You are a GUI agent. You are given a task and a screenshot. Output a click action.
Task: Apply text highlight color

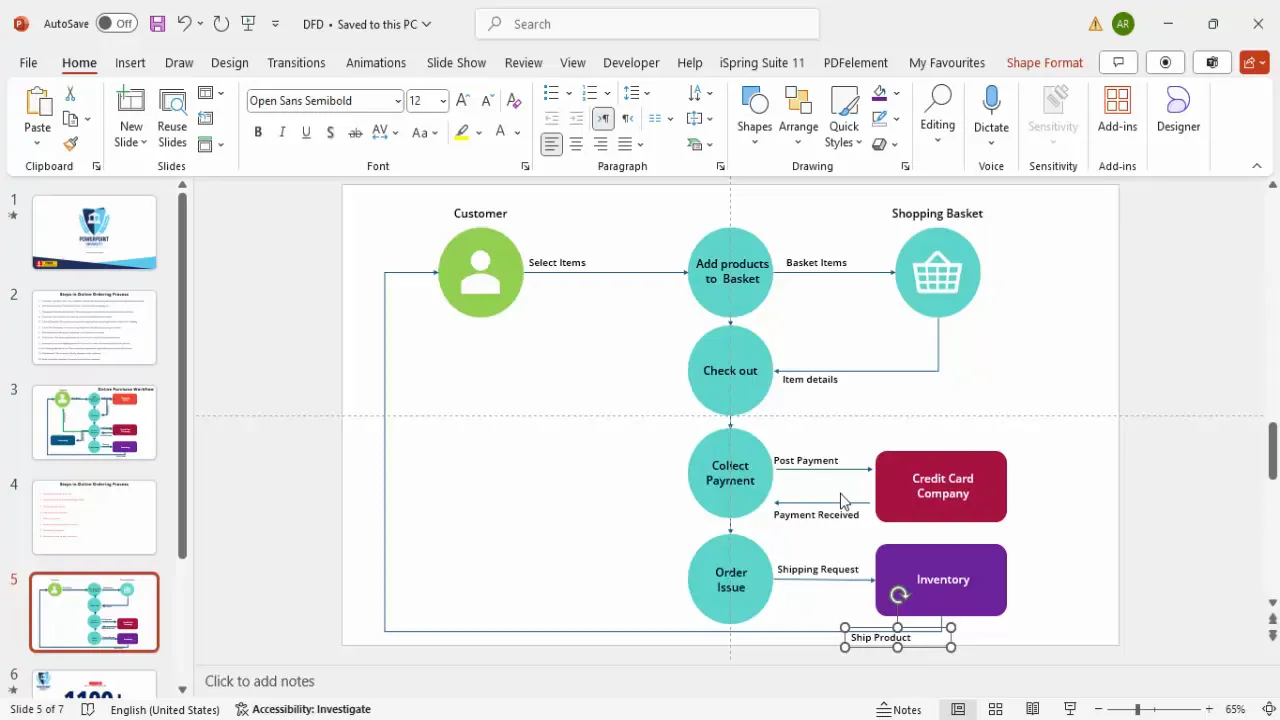tap(462, 132)
